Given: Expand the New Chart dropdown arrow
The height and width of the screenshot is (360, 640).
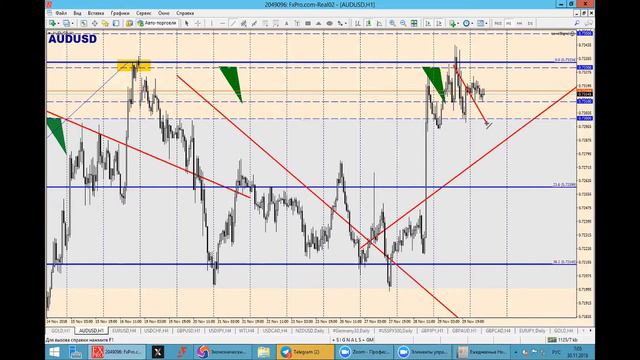Looking at the screenshot, I should [x=58, y=24].
